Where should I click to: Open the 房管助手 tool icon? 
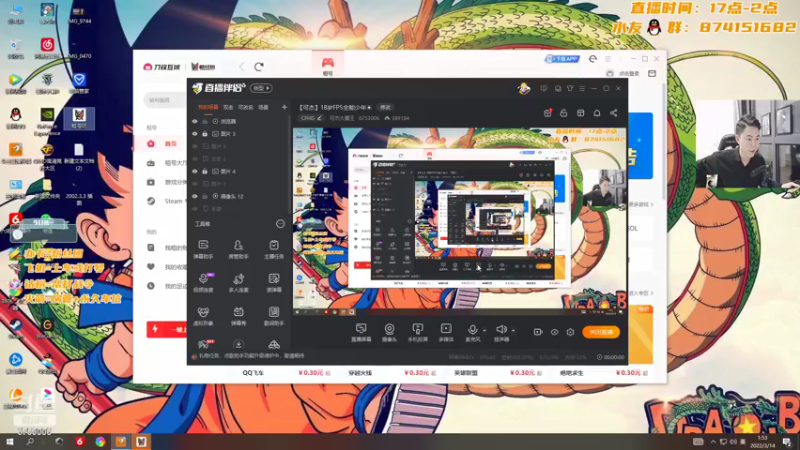238,245
